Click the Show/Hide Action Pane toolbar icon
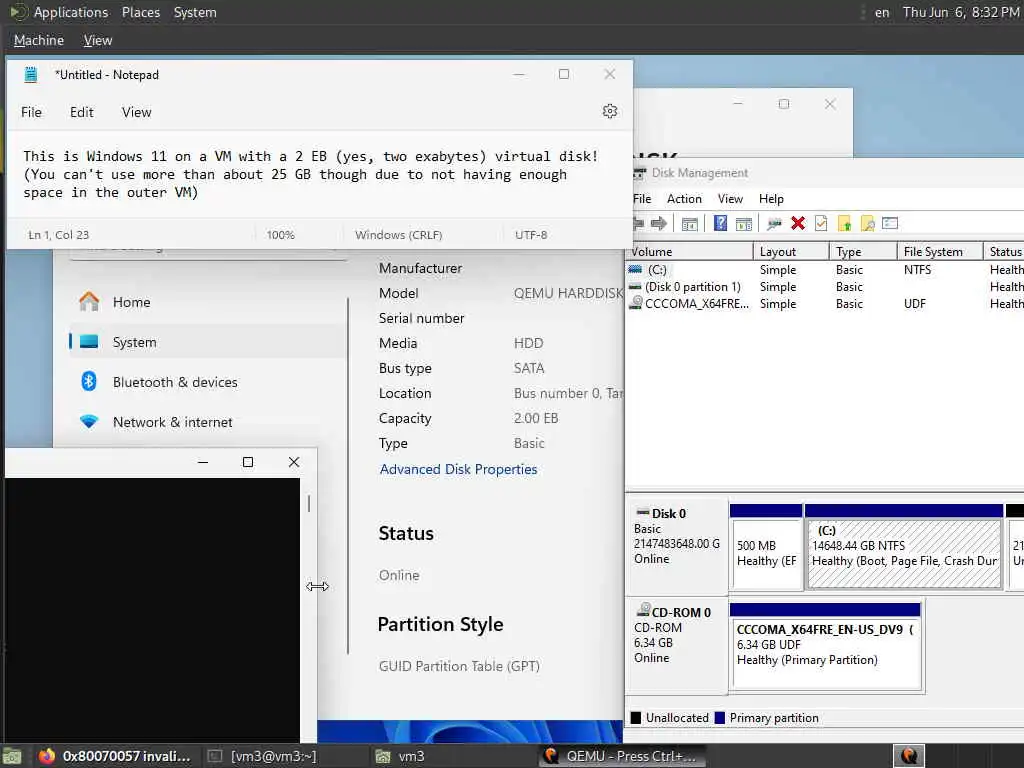Viewport: 1024px width, 768px height. tap(744, 223)
